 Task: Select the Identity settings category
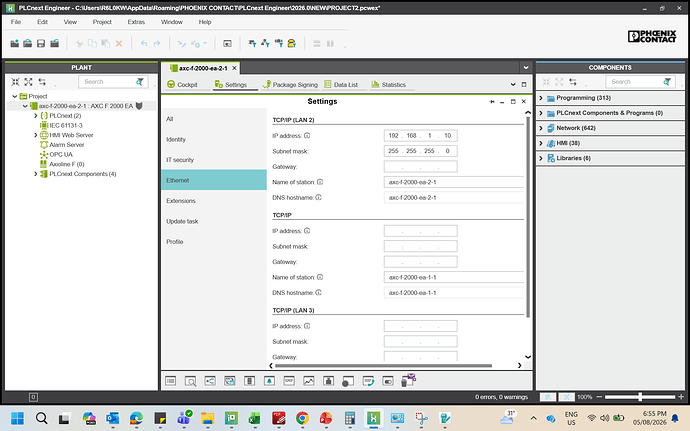pos(214,140)
